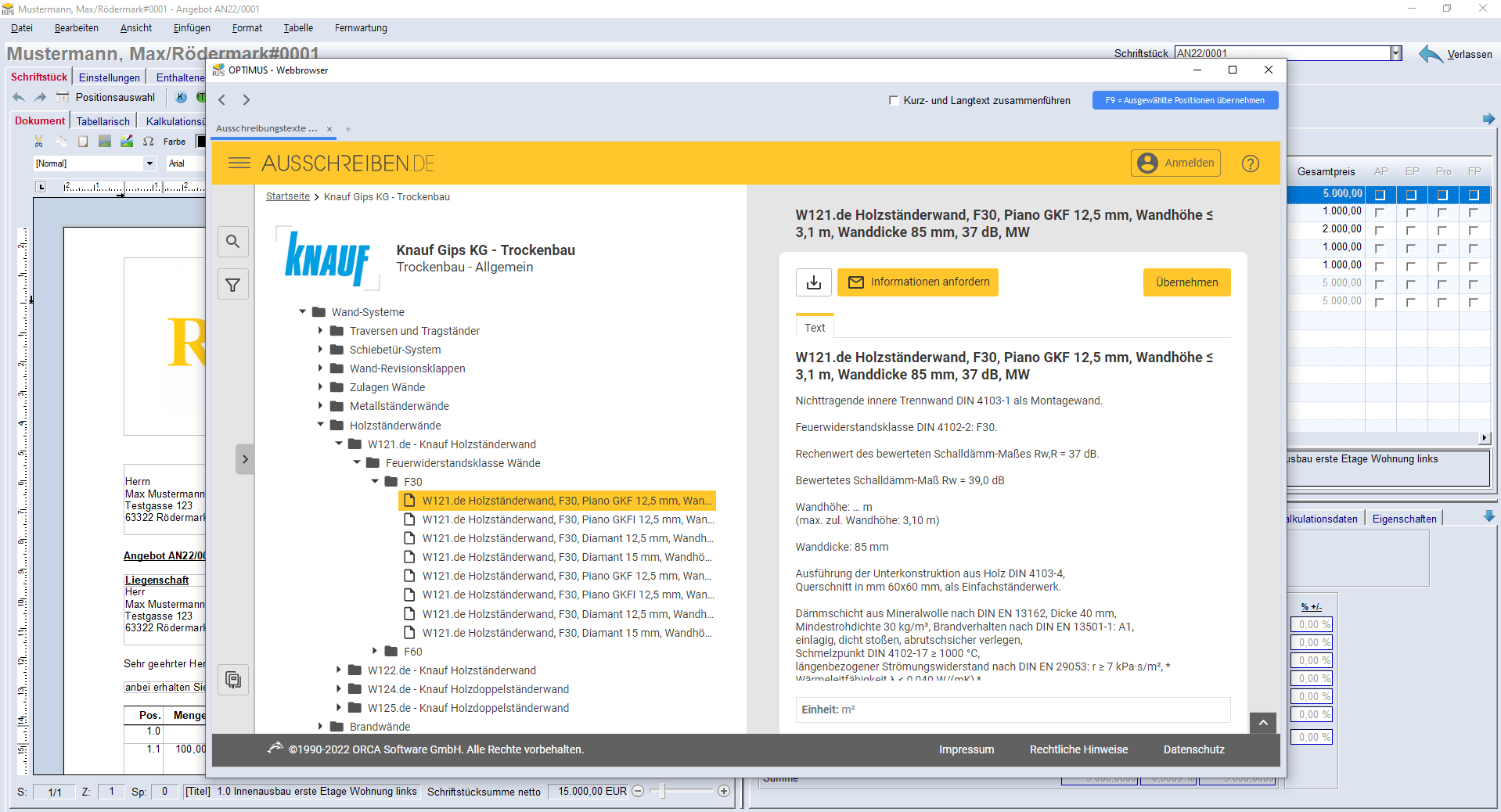Viewport: 1501px width, 812px height.
Task: Collapse the Holzständerwände folder
Action: pyautogui.click(x=320, y=426)
